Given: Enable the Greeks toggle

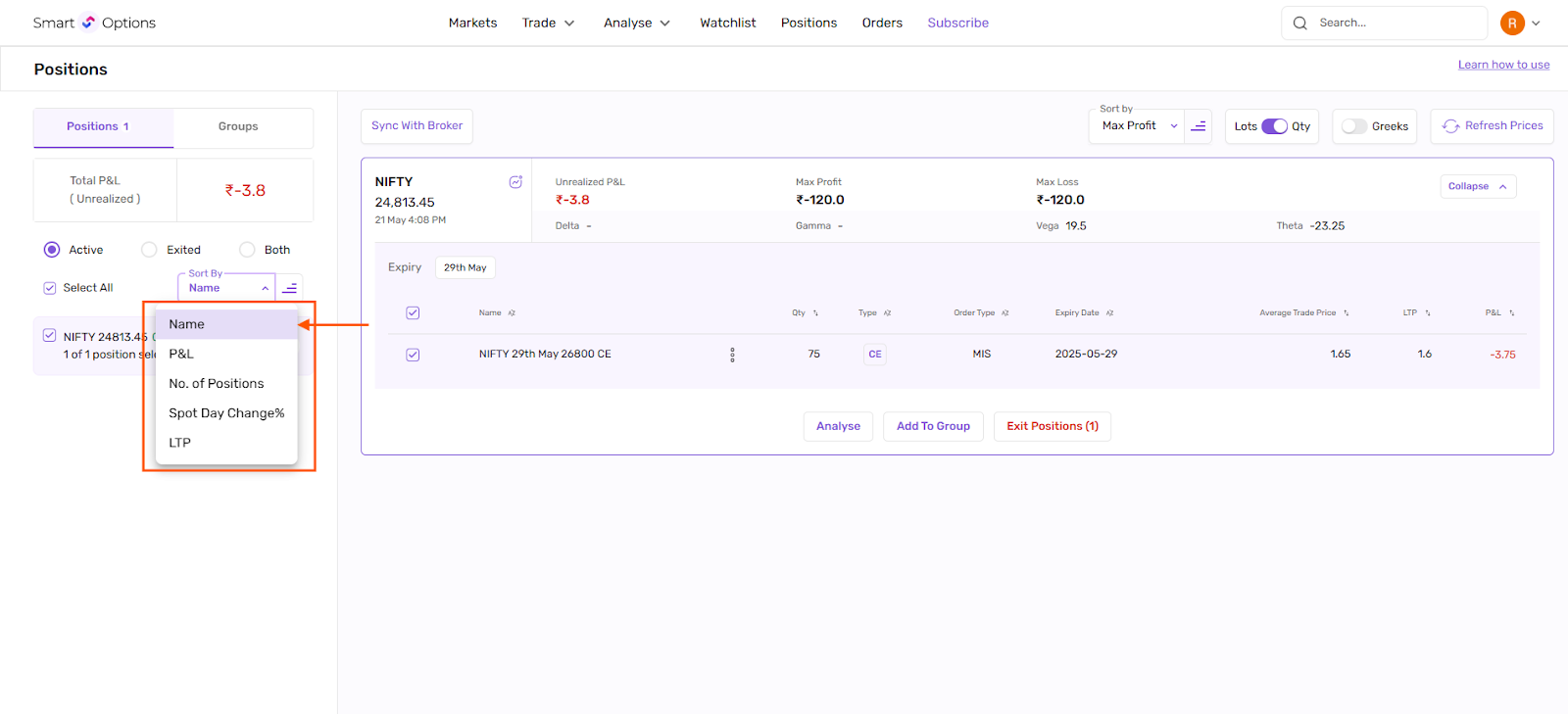Looking at the screenshot, I should click(x=1354, y=126).
